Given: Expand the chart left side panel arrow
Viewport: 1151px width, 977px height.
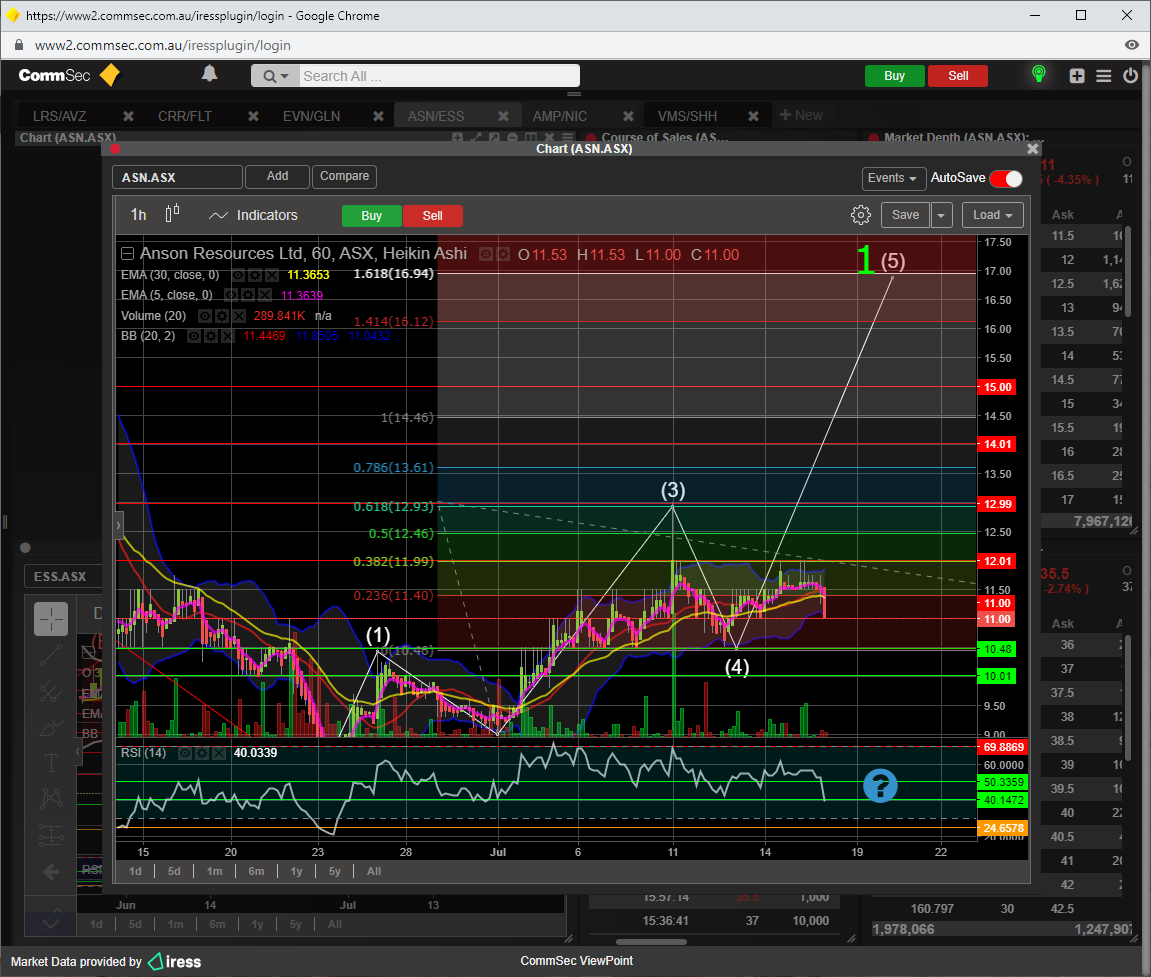Looking at the screenshot, I should pos(118,526).
